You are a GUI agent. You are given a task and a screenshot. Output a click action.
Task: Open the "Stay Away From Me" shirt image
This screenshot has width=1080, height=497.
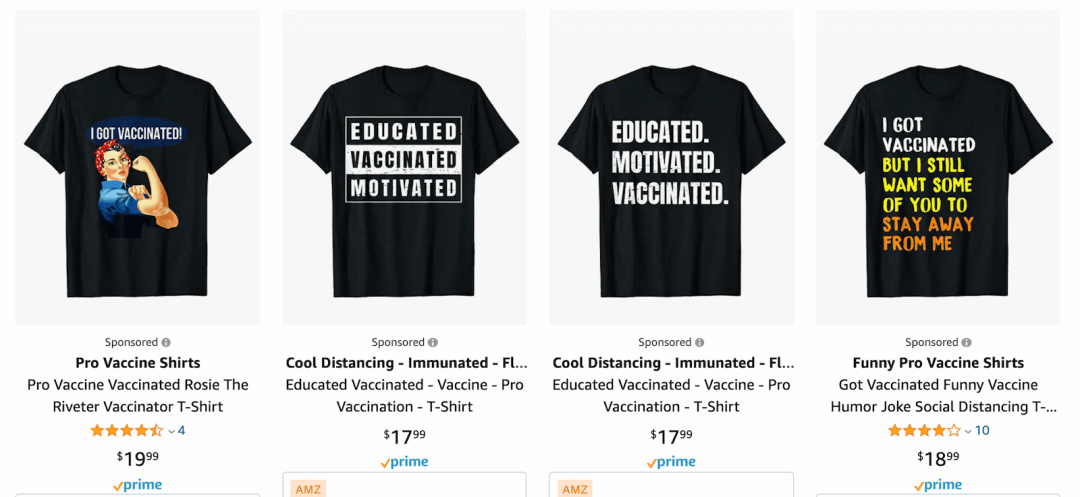click(x=938, y=167)
